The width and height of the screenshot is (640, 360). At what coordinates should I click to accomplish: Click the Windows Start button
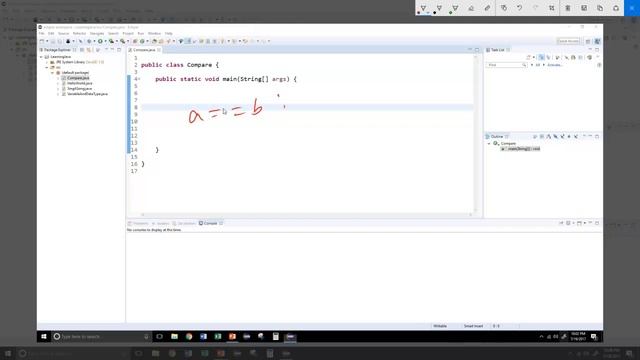coord(44,337)
